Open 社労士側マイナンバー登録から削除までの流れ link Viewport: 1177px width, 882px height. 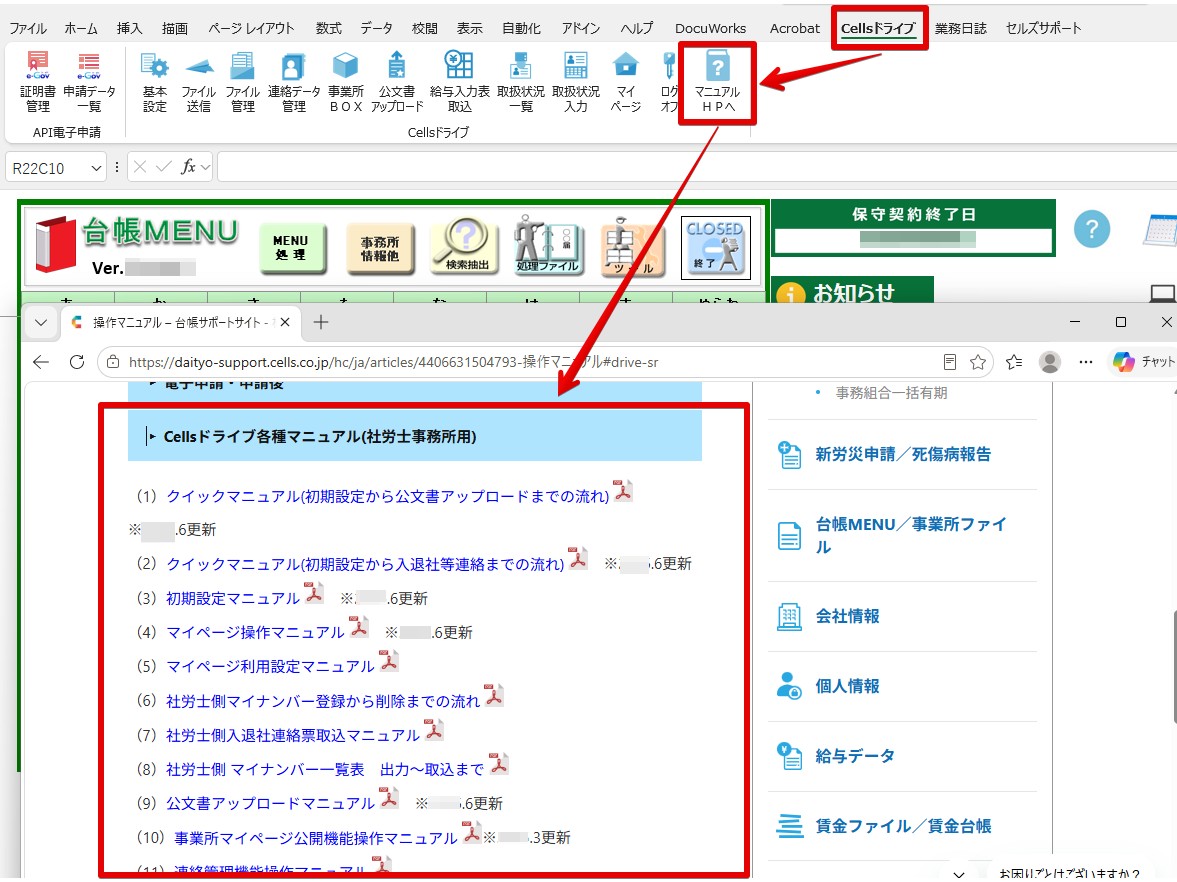point(323,701)
